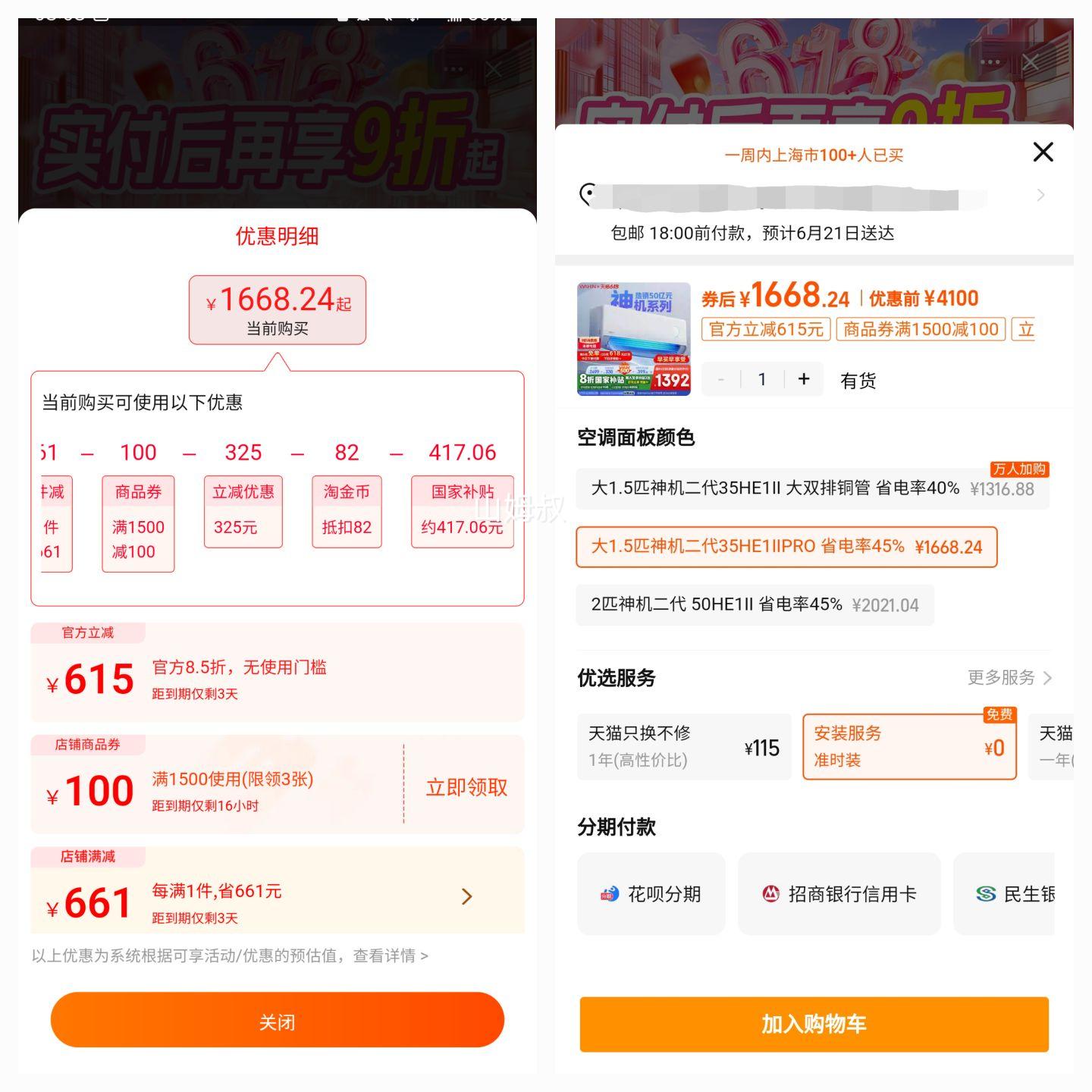This screenshot has height=1092, width=1092.
Task: Open the address chevron arrow
Action: 1040,195
